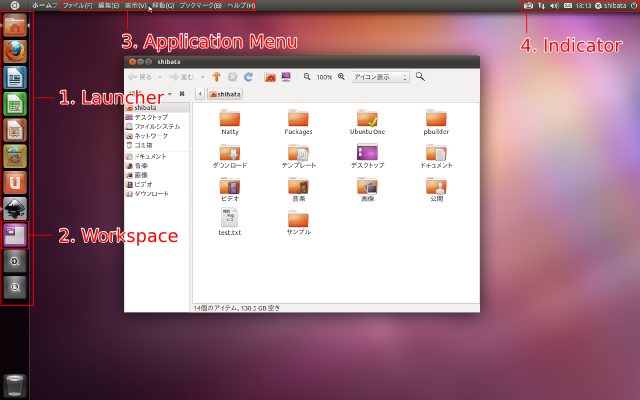Open the アイコン表示 view mode dropdown
This screenshot has width=640, height=400.
(380, 77)
